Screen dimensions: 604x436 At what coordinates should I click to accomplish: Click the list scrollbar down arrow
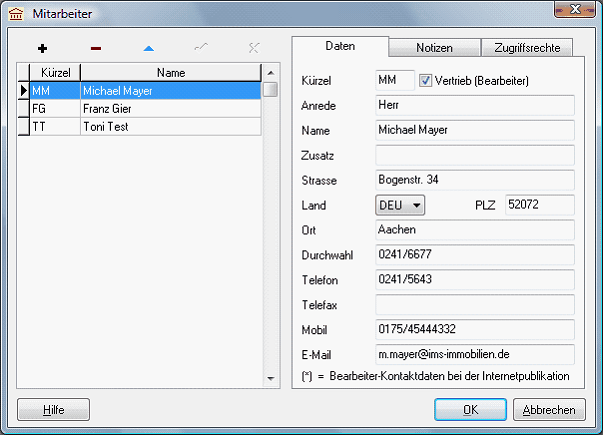270,378
